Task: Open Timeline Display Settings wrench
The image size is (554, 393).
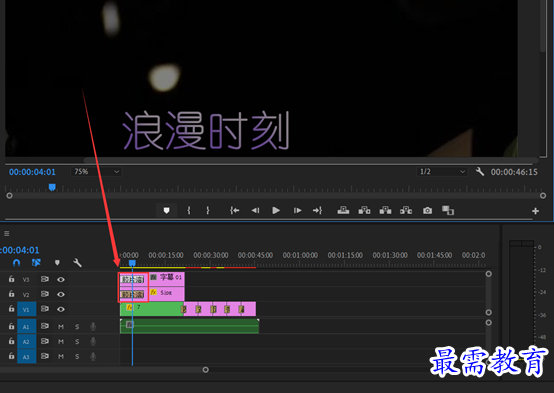Action: pyautogui.click(x=77, y=263)
